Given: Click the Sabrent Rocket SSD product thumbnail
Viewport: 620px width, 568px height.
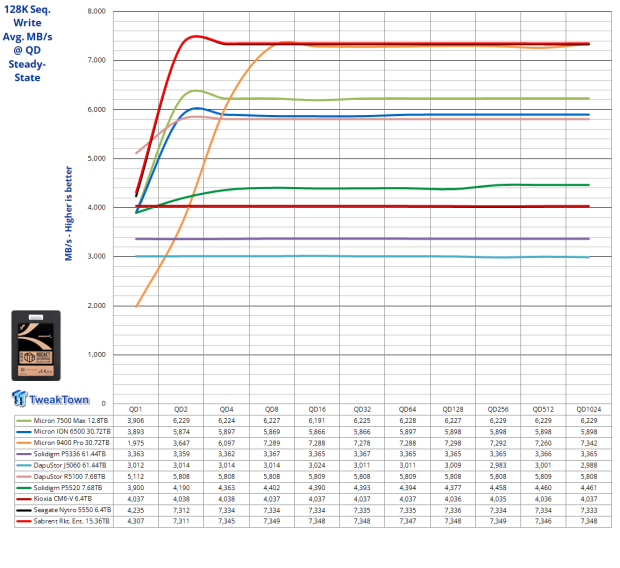Looking at the screenshot, I should pos(36,345).
